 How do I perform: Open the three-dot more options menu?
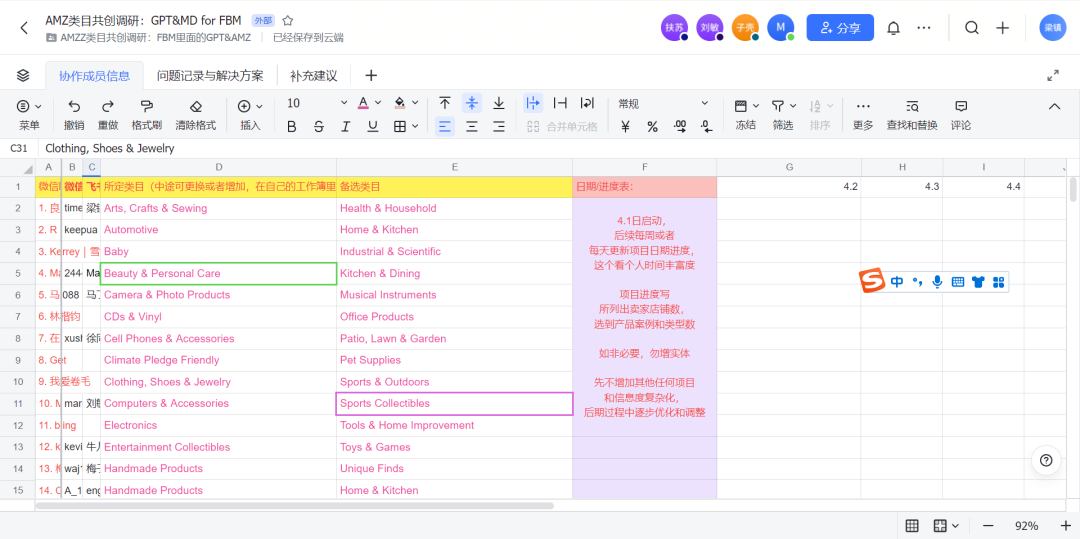(924, 28)
